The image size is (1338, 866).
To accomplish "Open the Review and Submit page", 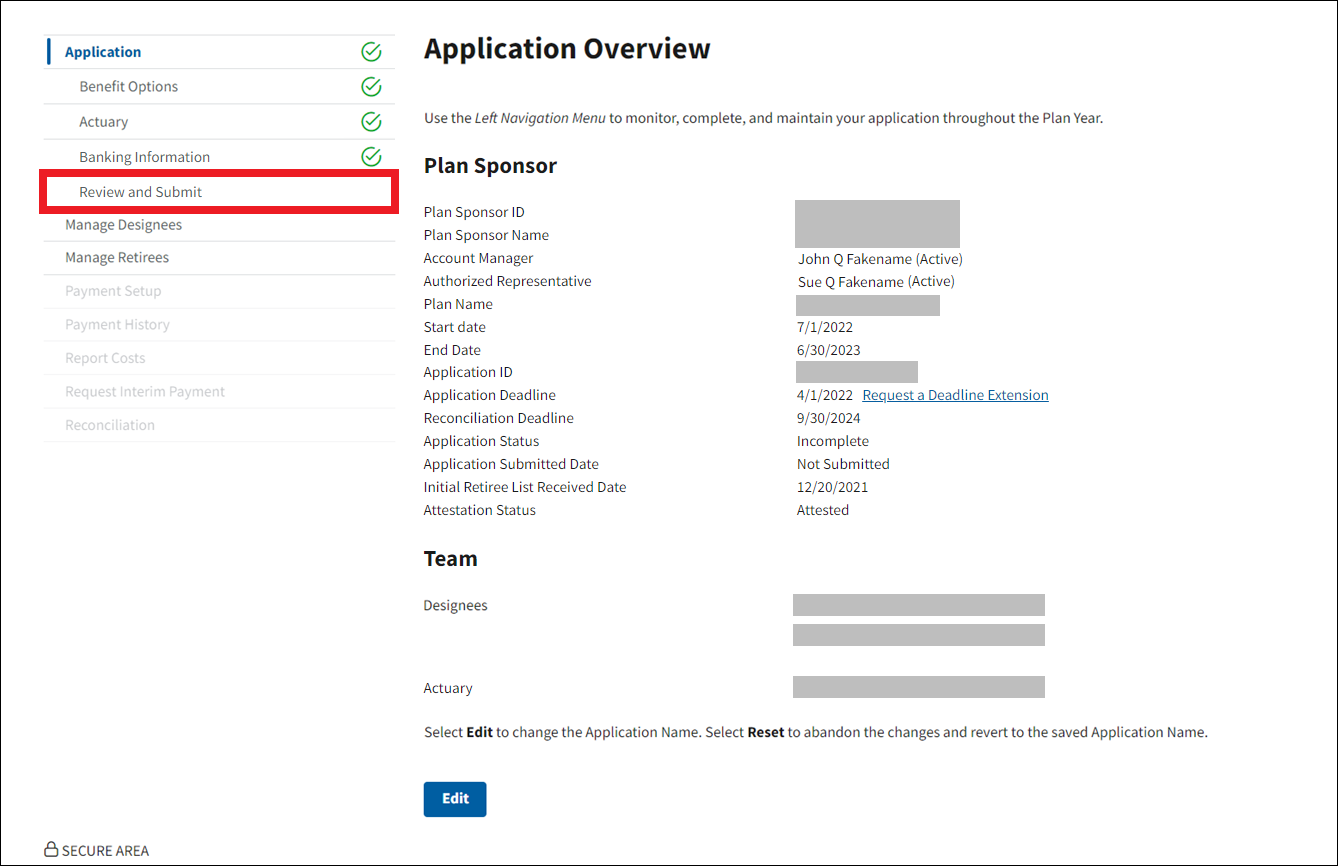I will click(141, 192).
